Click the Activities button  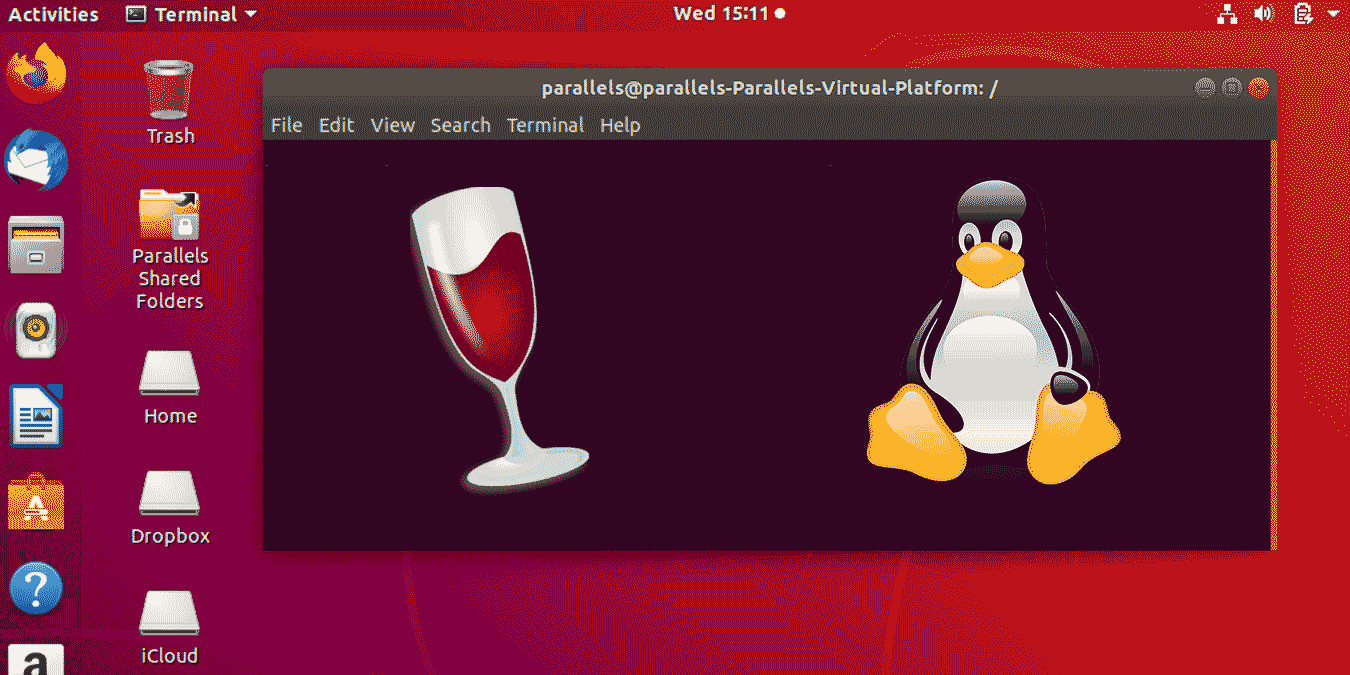click(x=52, y=14)
